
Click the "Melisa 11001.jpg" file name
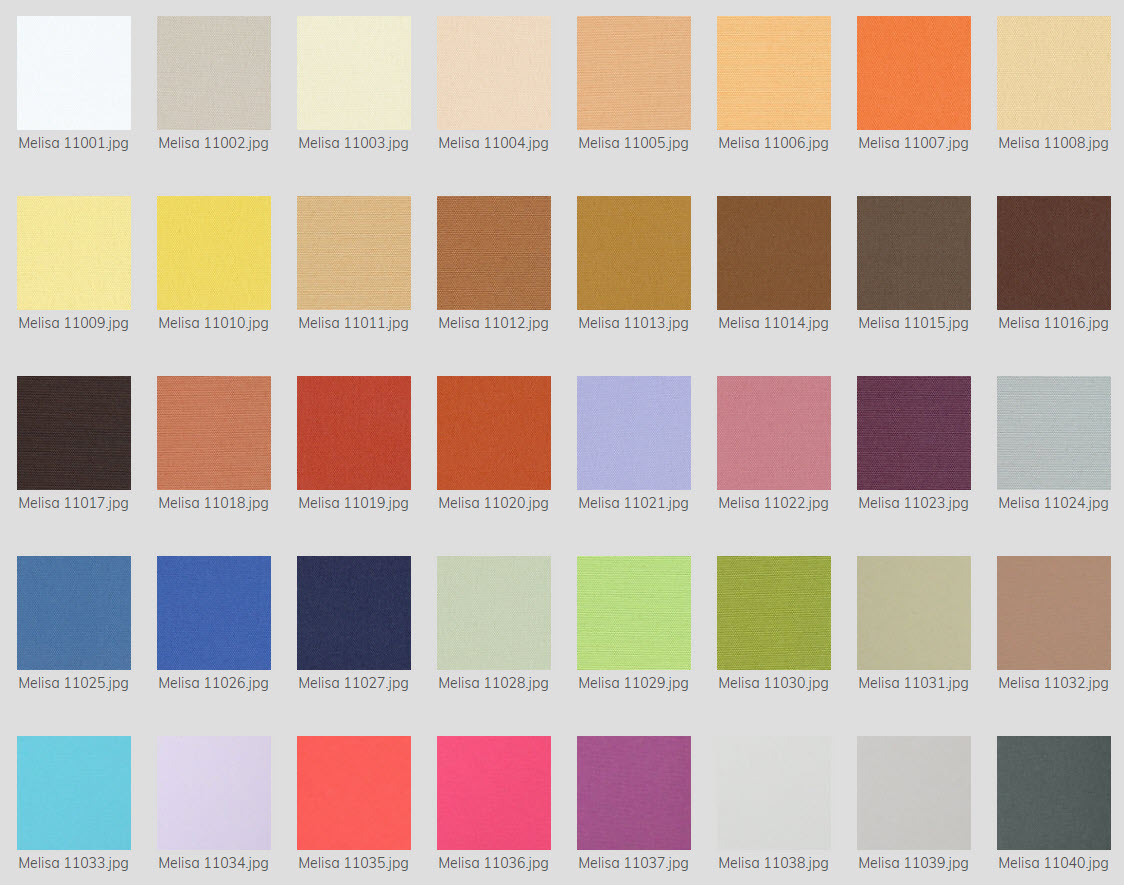click(x=74, y=143)
